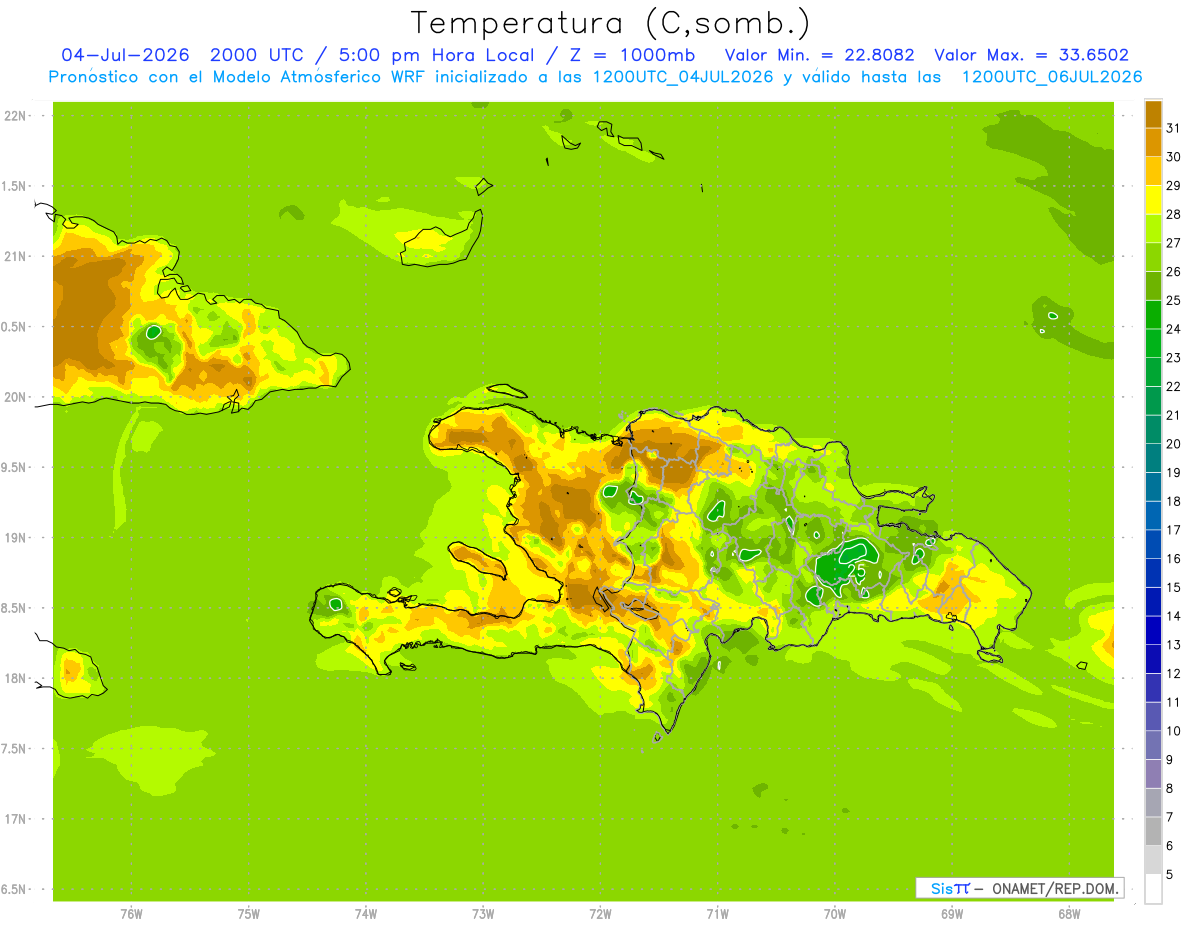The image size is (1200, 927).
Task: Click the "21N" latitude axis label
Action: coord(14,256)
